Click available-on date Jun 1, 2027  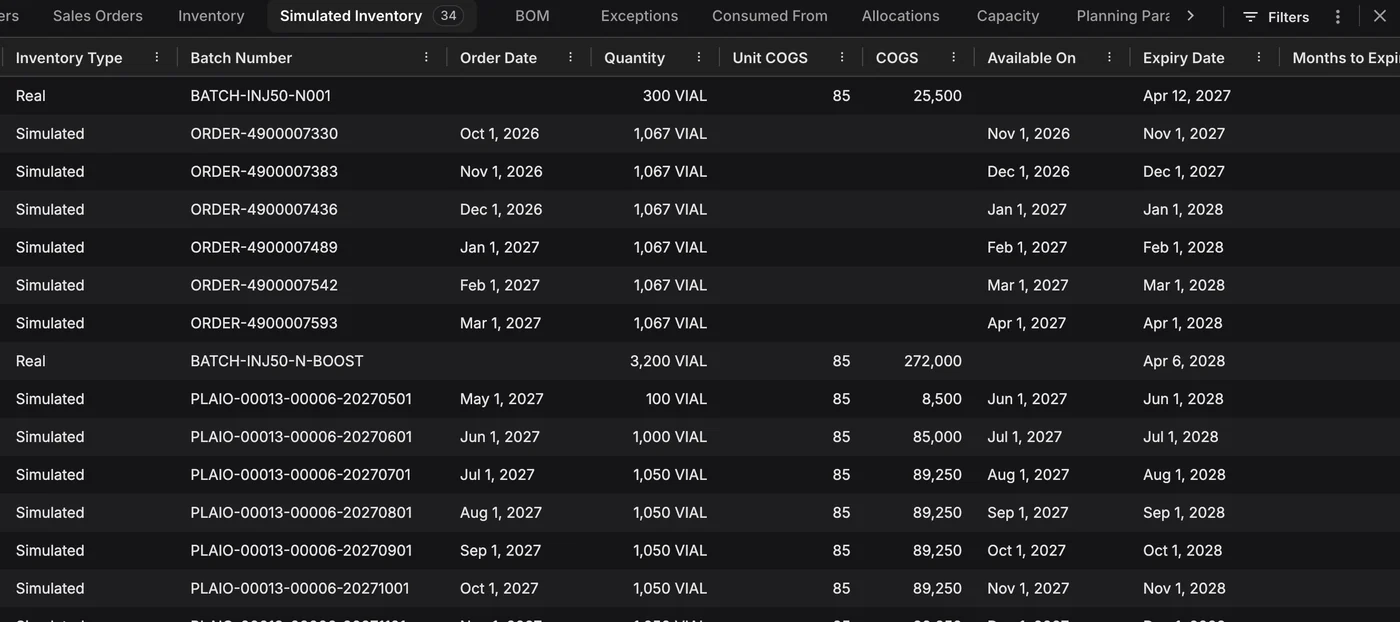(x=1027, y=399)
